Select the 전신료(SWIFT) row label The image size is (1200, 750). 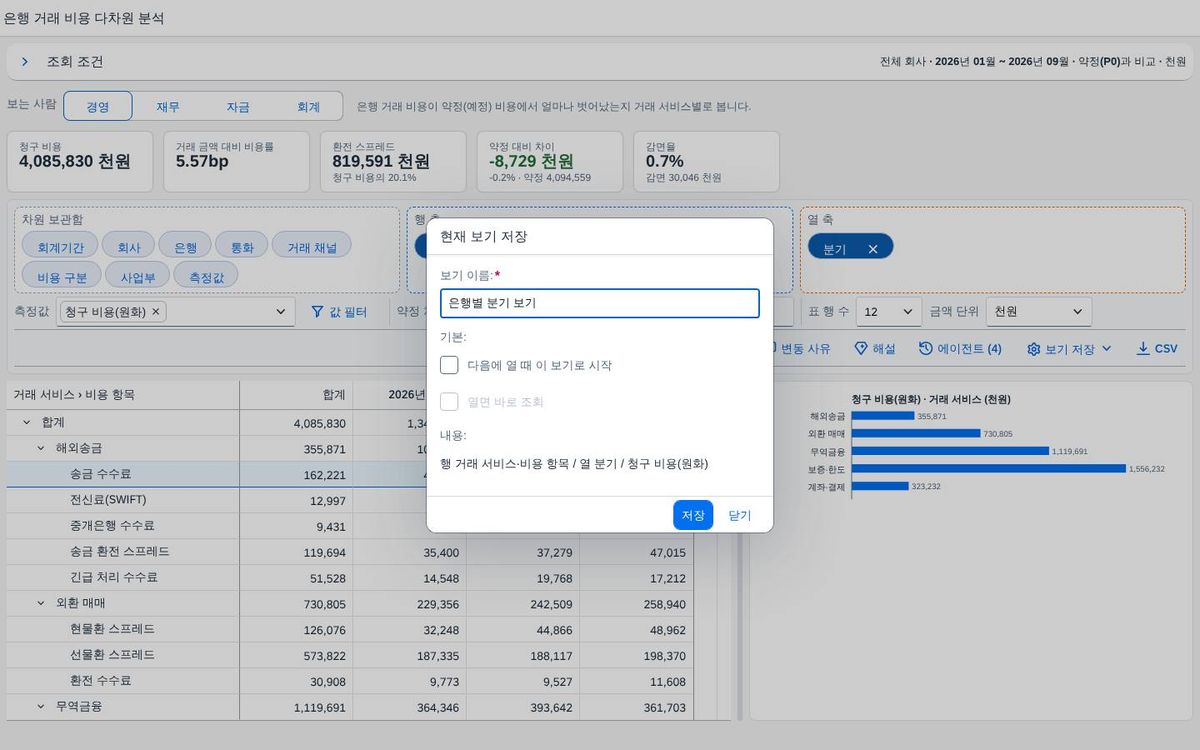109,500
